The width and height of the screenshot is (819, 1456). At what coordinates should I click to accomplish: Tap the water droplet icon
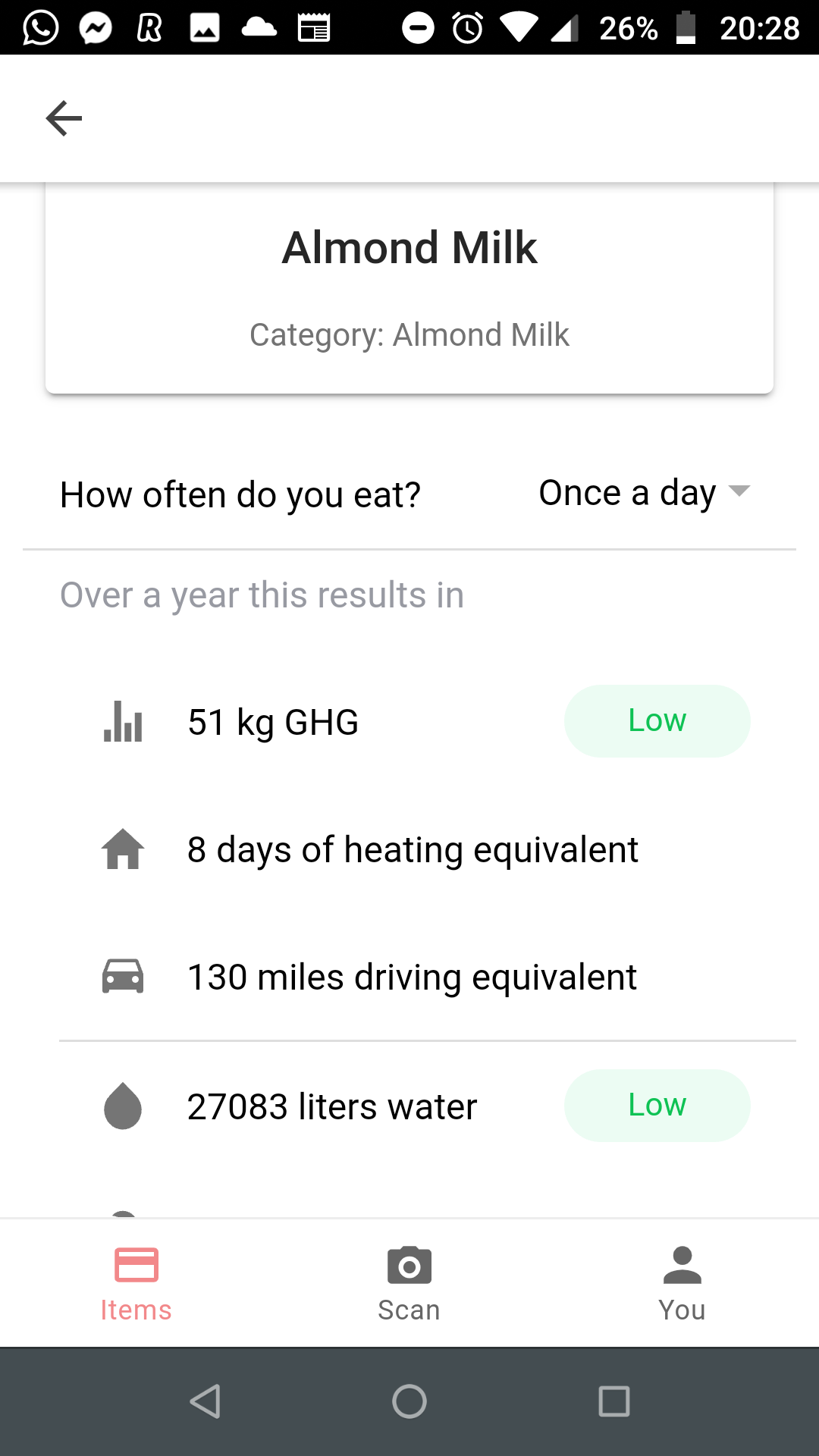[x=123, y=1106]
